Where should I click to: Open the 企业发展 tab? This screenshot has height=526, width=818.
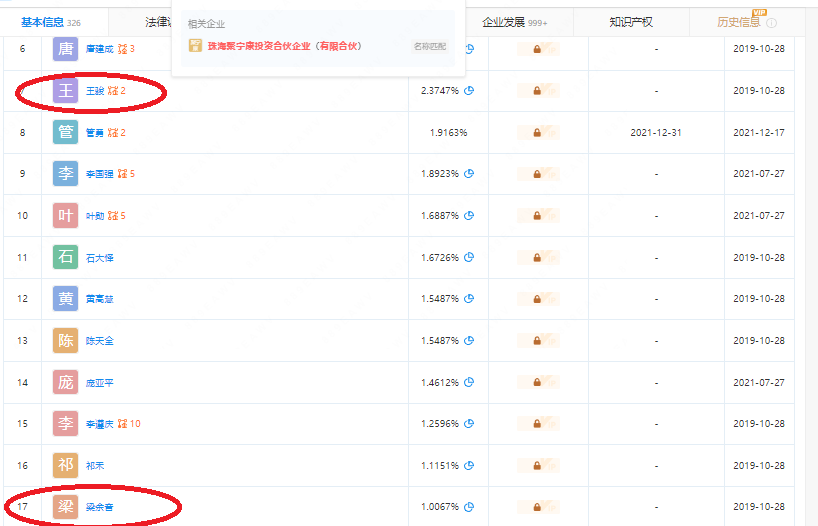point(513,21)
